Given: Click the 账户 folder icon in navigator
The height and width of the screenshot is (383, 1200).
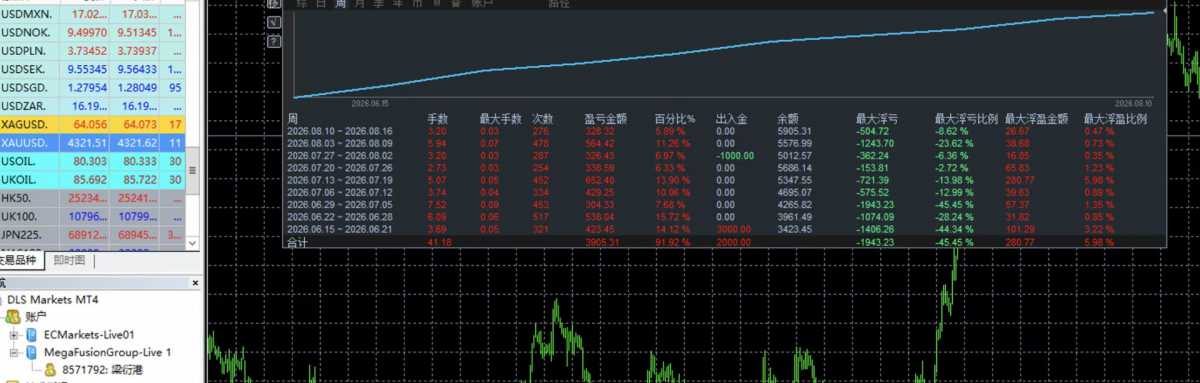Looking at the screenshot, I should [13, 316].
